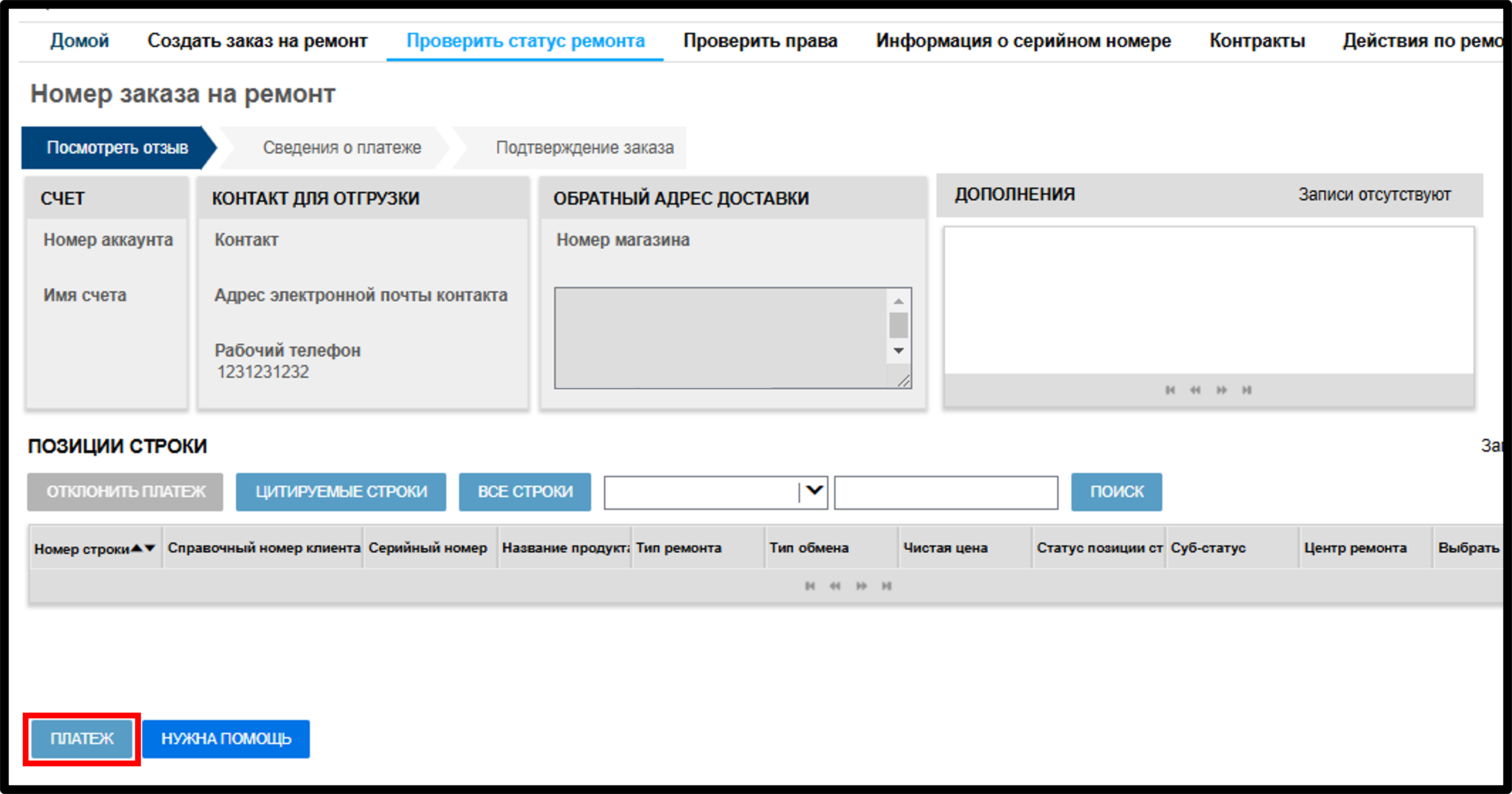The image size is (1512, 794).
Task: Click the Тип ремонта column header
Action: [698, 547]
